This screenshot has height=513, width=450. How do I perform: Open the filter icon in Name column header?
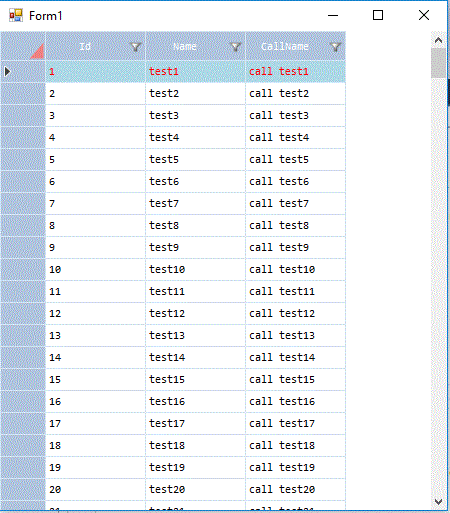235,47
